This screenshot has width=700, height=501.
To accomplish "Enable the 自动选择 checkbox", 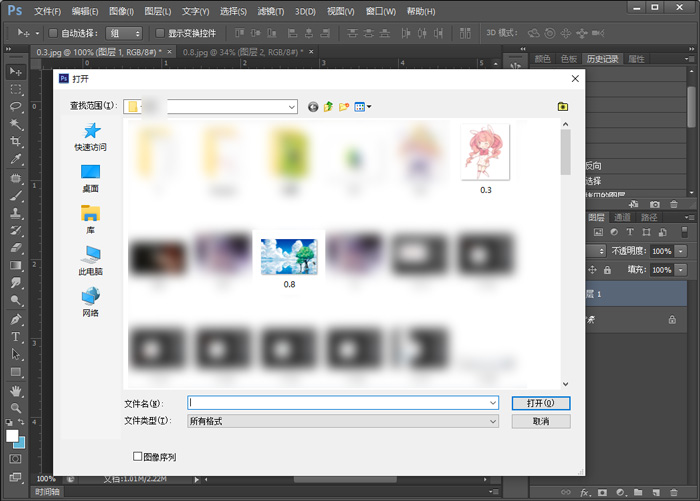I will (53, 33).
